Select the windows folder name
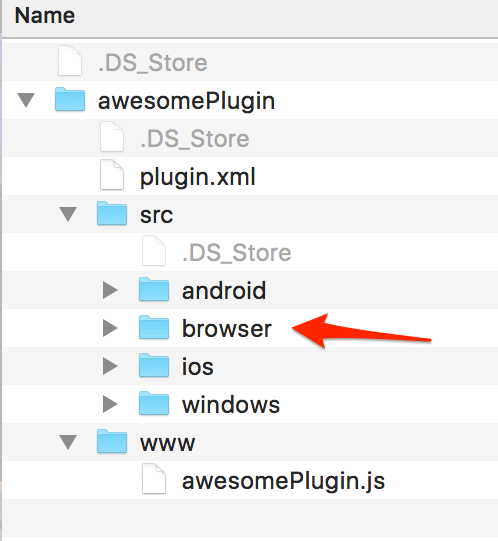The width and height of the screenshot is (498, 541). 231,404
